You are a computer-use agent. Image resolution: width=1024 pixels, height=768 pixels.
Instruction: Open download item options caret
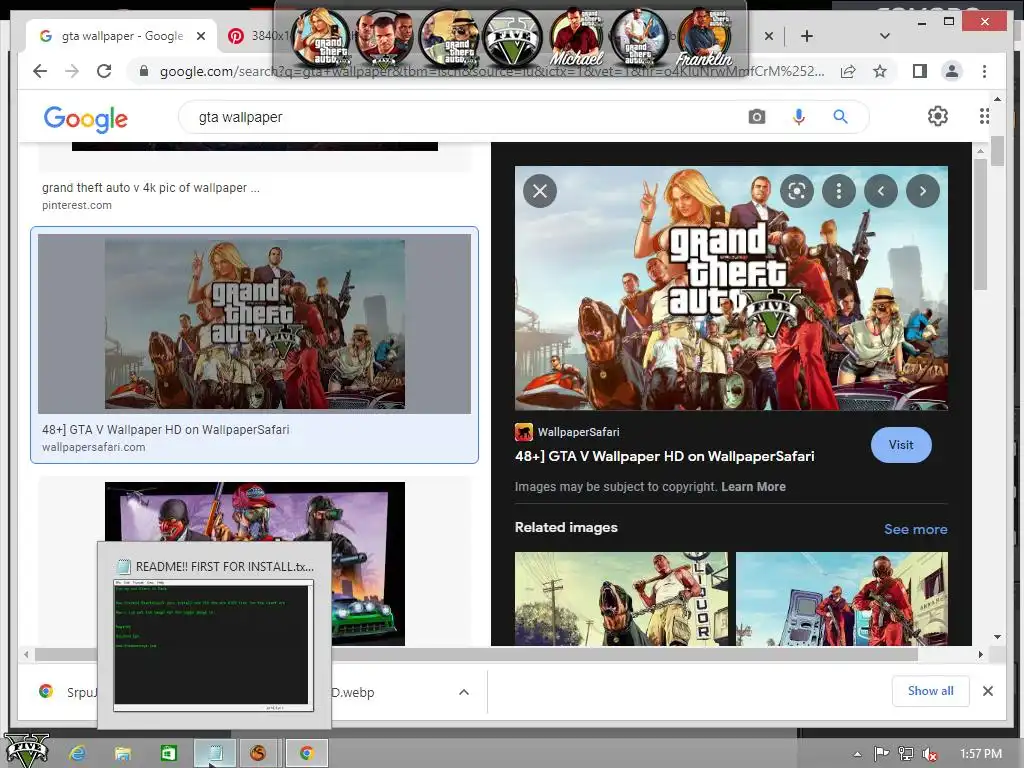[464, 692]
